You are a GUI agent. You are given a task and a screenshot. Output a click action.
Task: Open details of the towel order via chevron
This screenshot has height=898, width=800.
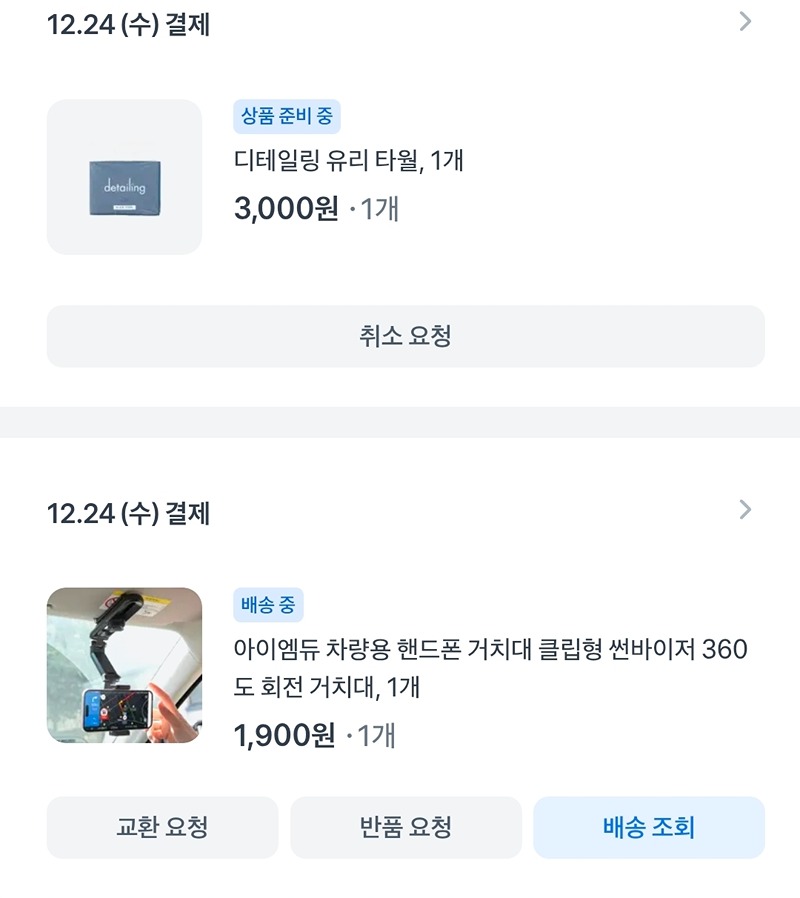745,22
